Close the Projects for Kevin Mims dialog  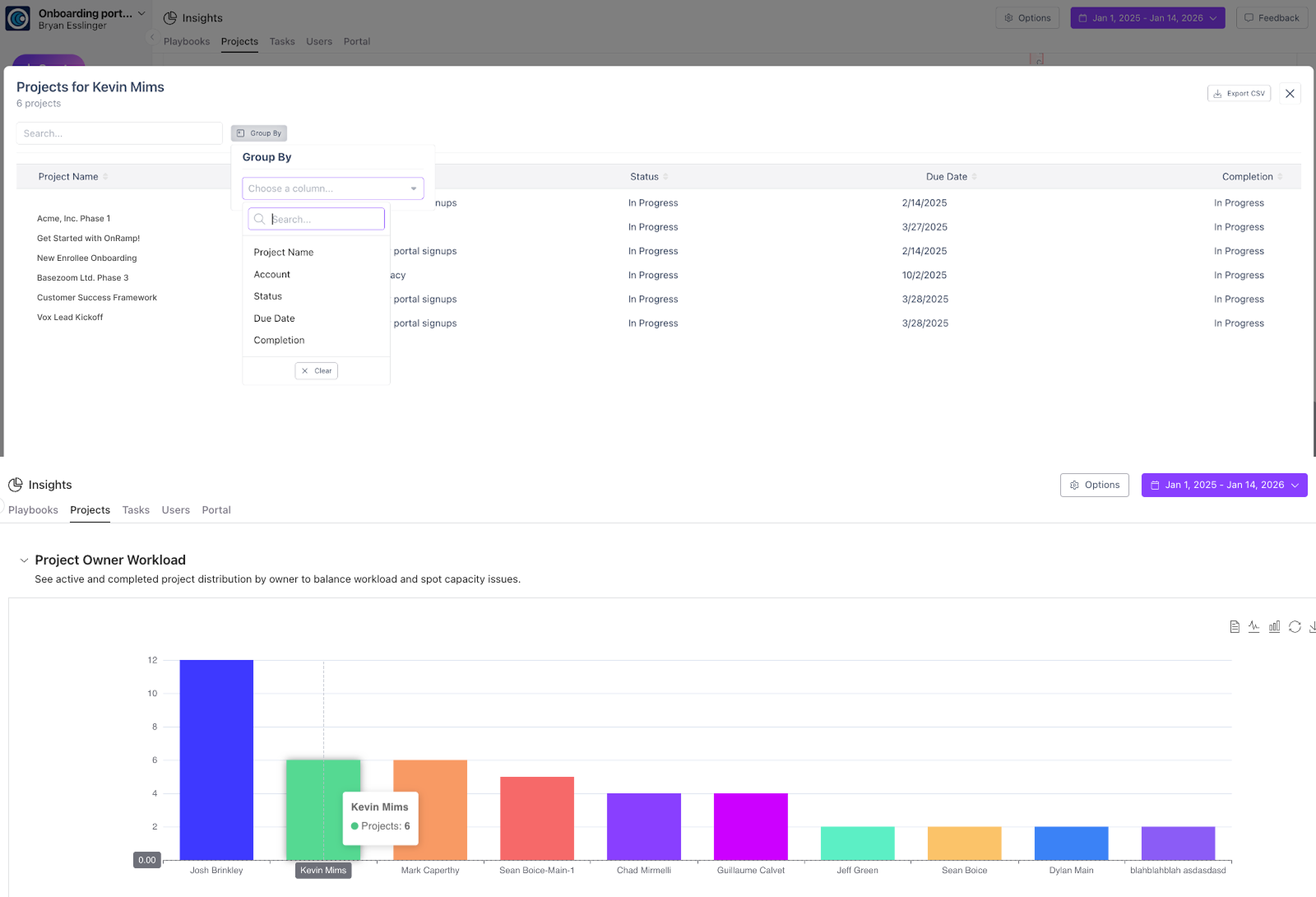point(1290,94)
